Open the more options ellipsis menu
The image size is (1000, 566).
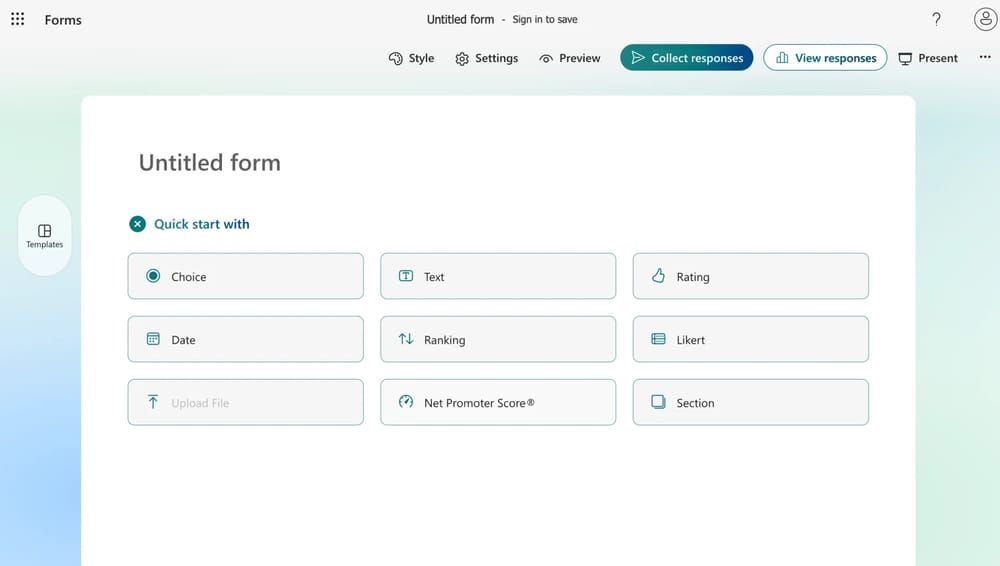[x=985, y=58]
